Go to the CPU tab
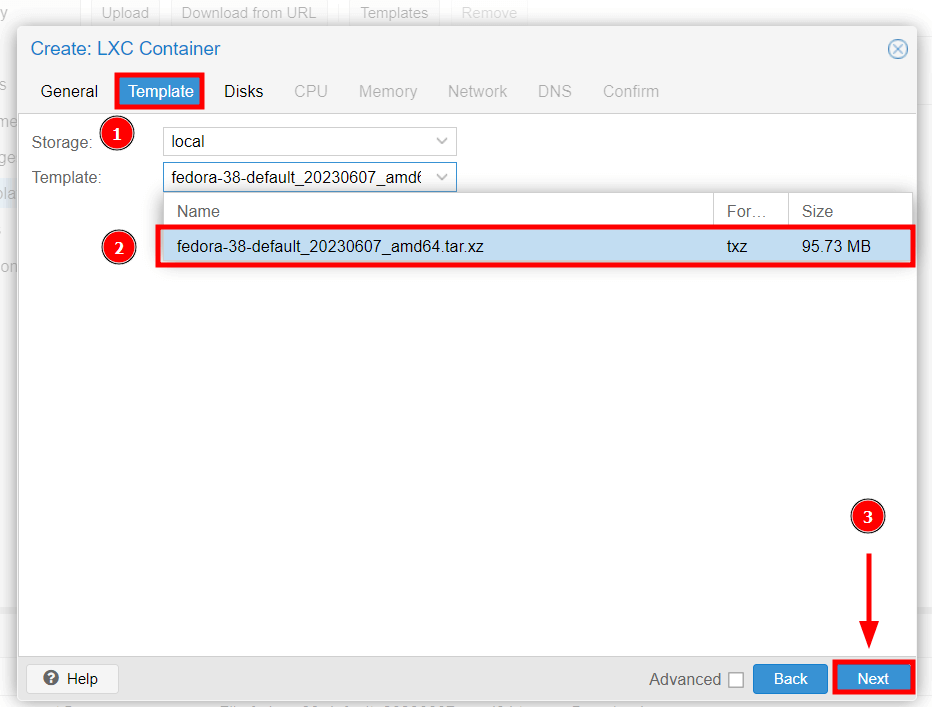 point(310,91)
